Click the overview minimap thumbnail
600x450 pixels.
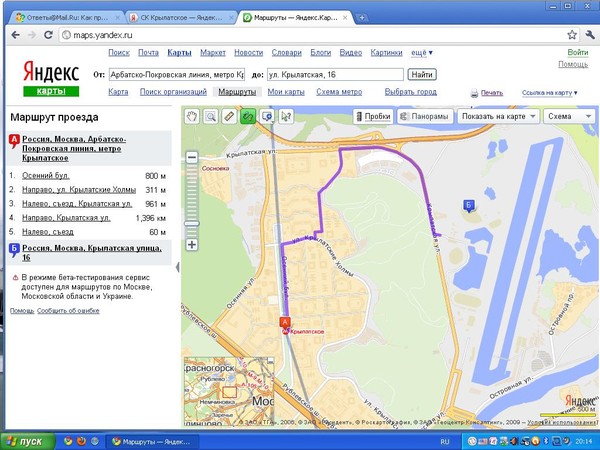(229, 391)
